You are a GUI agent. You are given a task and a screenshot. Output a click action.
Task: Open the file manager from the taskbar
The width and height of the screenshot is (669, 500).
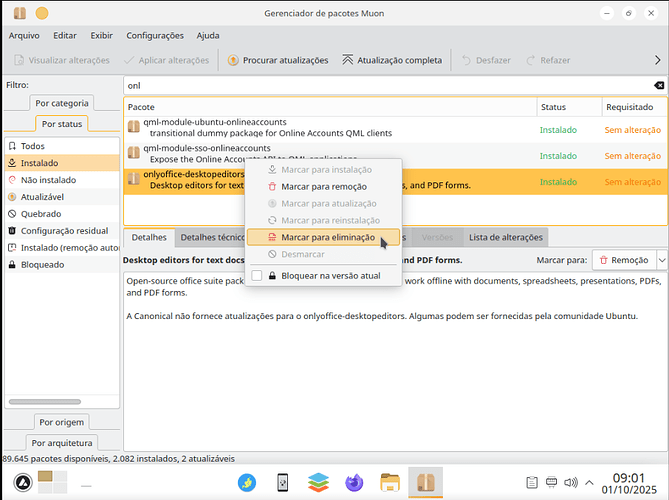pyautogui.click(x=390, y=483)
